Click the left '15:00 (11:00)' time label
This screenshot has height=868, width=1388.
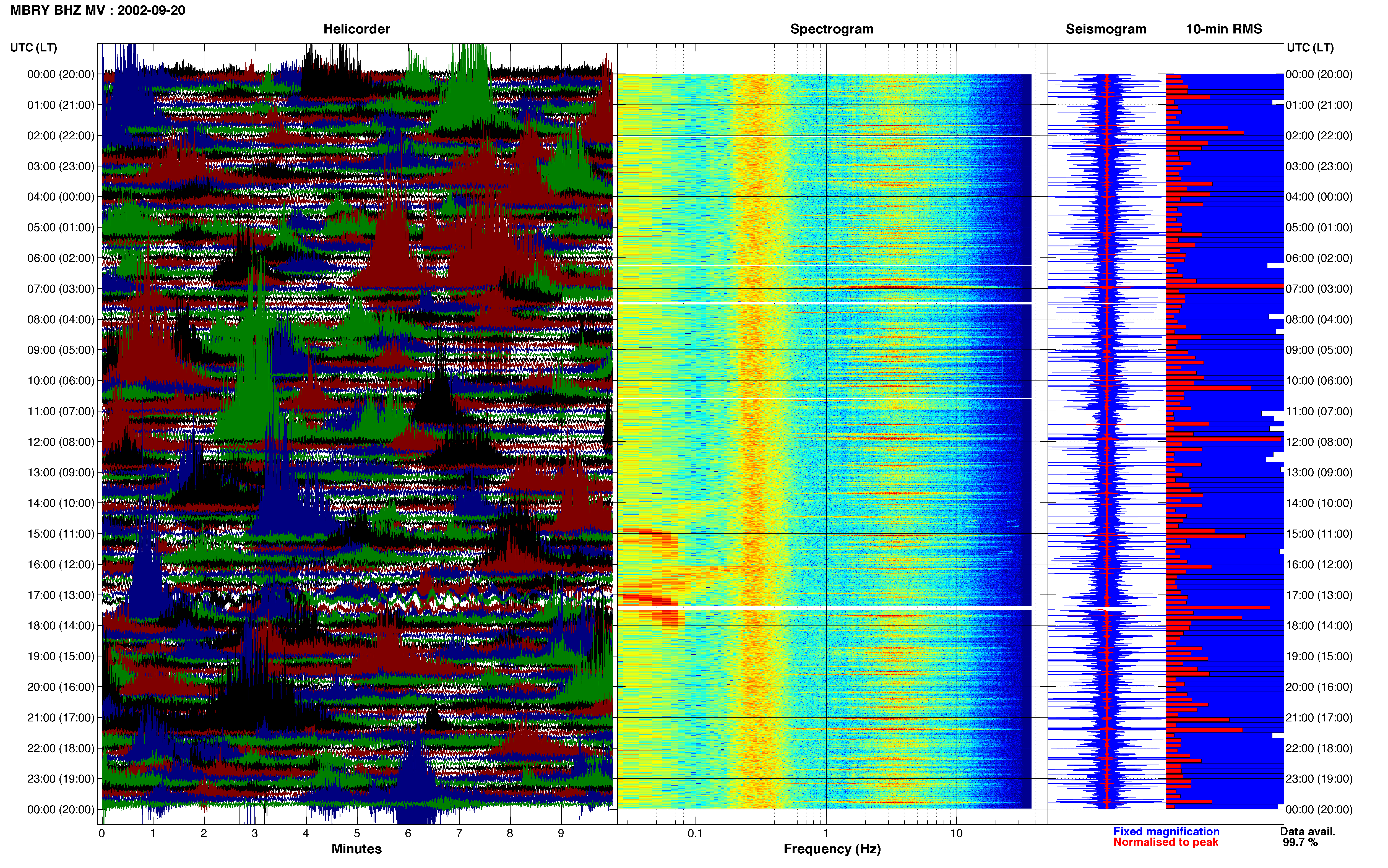coord(61,534)
